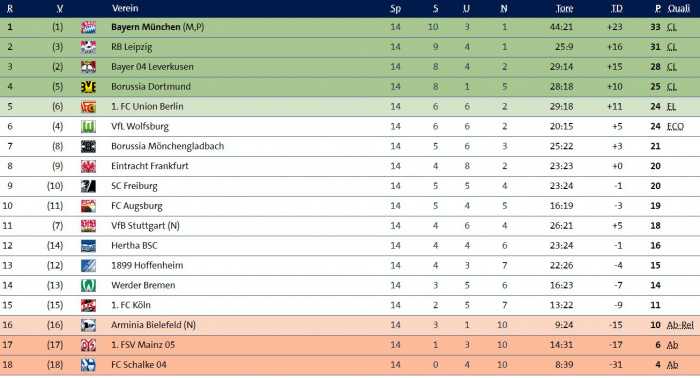
Task: Click the Werder Bremen club logo
Action: [x=88, y=285]
